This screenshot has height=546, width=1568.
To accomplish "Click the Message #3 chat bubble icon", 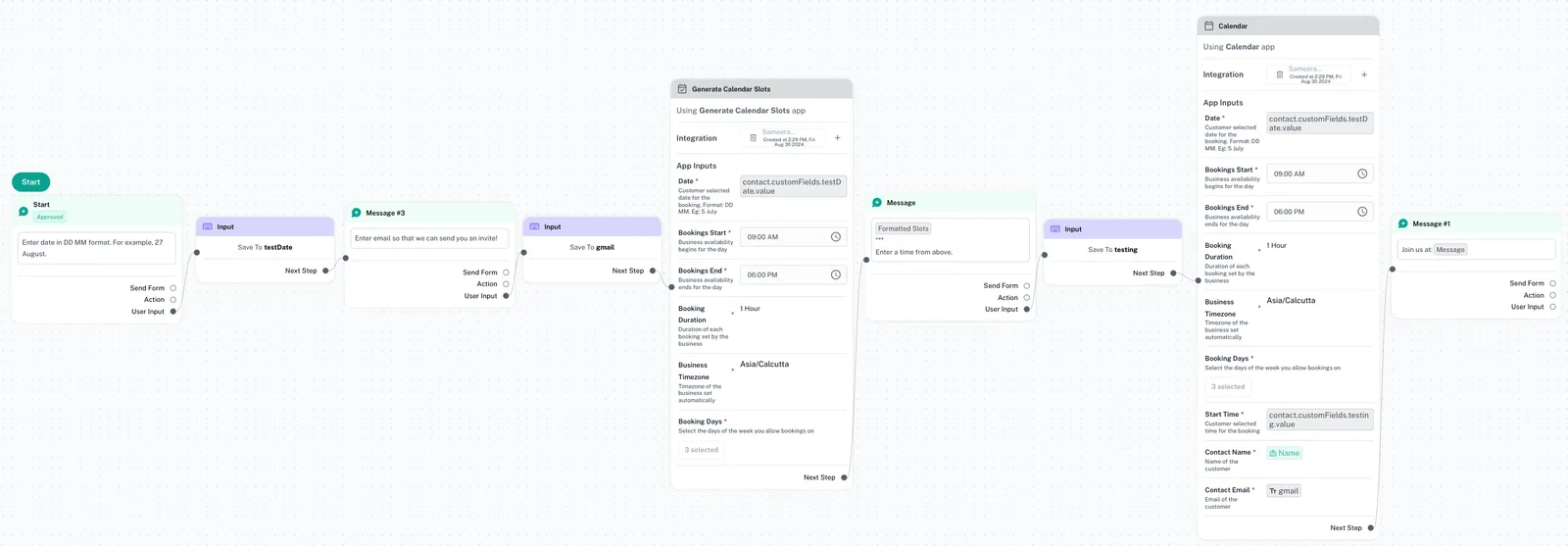I will click(x=357, y=213).
